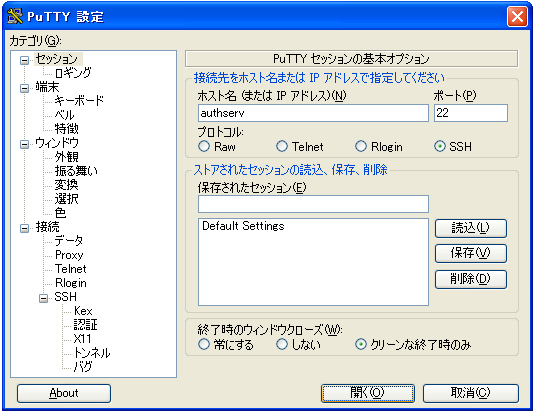Click the 保存(V) save button
Screen dimensions: 534x413
pos(471,253)
